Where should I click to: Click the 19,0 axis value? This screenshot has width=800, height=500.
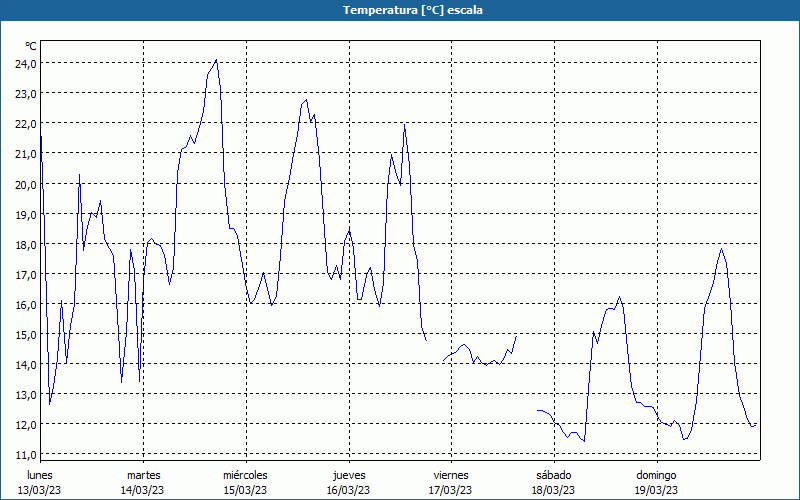27,215
